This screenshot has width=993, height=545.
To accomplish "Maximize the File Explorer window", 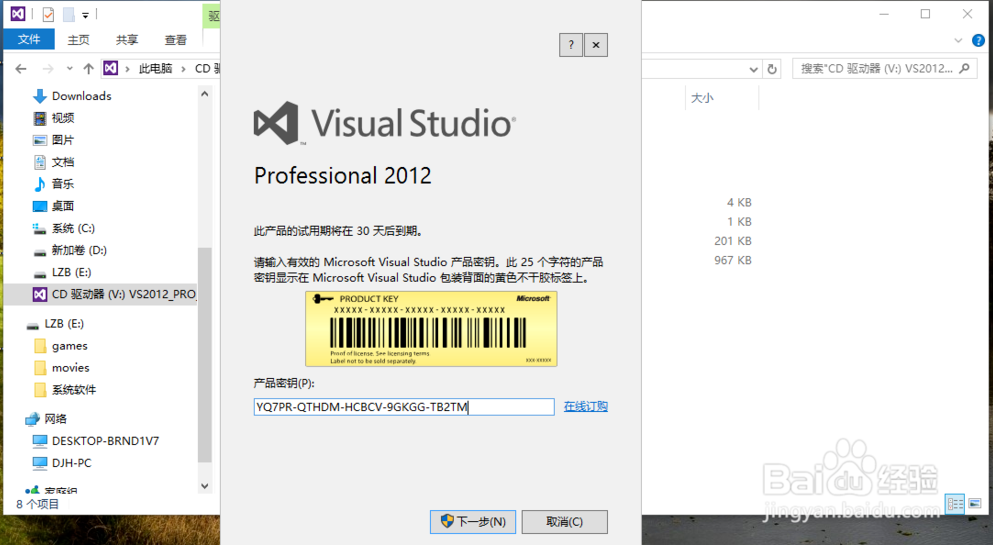I will click(925, 14).
